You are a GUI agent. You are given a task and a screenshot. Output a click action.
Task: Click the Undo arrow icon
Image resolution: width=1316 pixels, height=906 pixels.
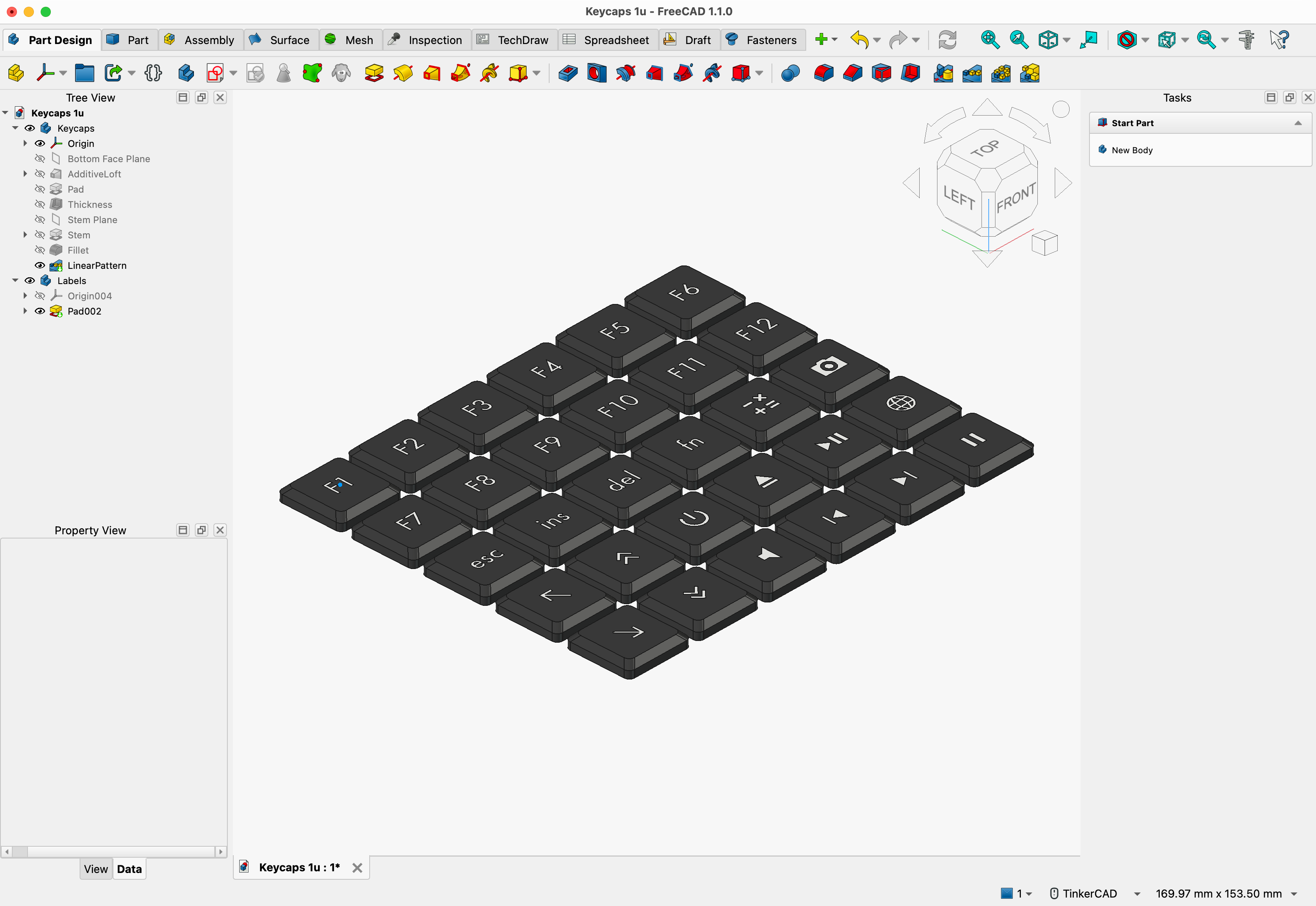(x=860, y=40)
